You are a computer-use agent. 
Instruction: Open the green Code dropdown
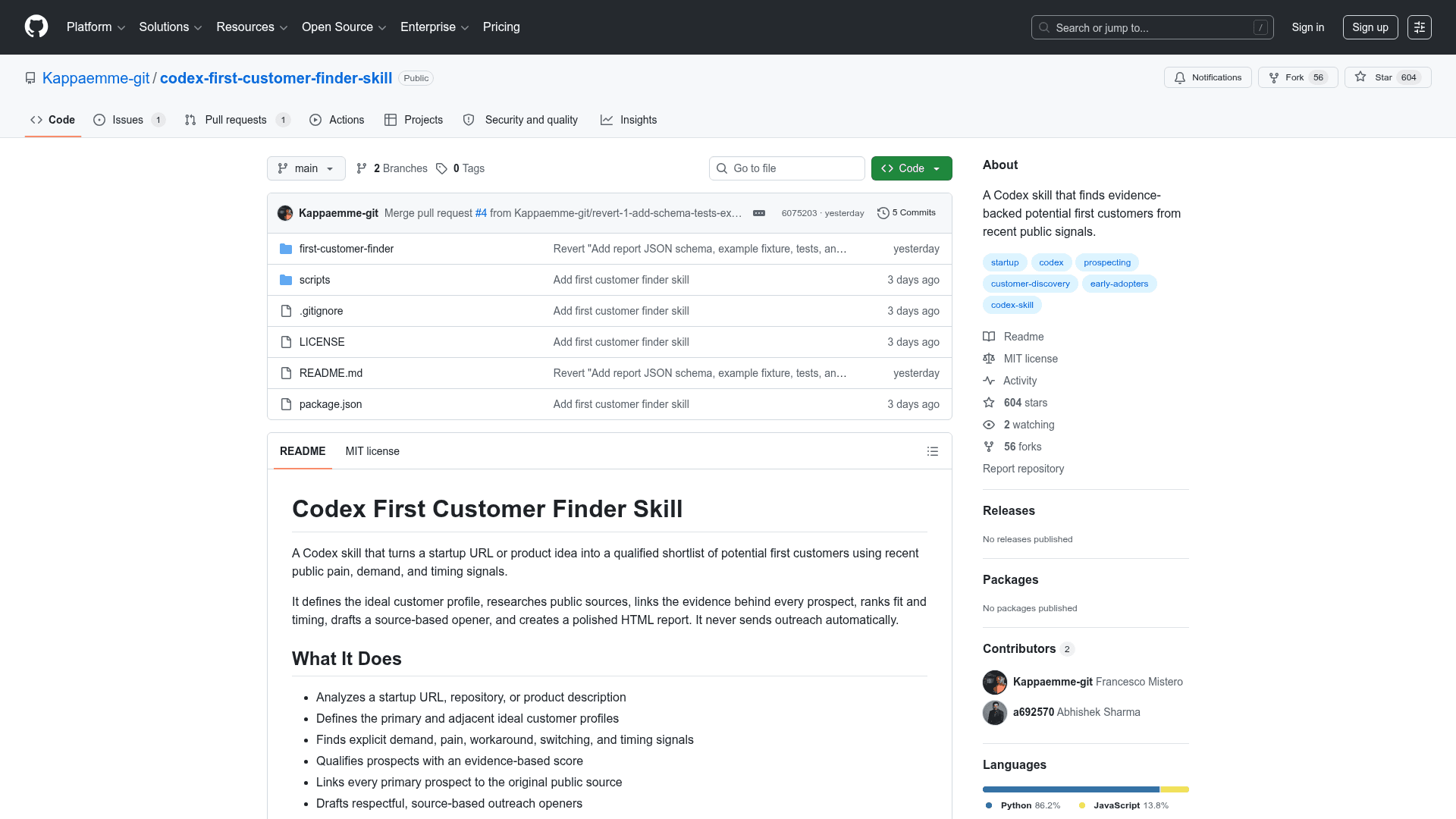coord(912,168)
